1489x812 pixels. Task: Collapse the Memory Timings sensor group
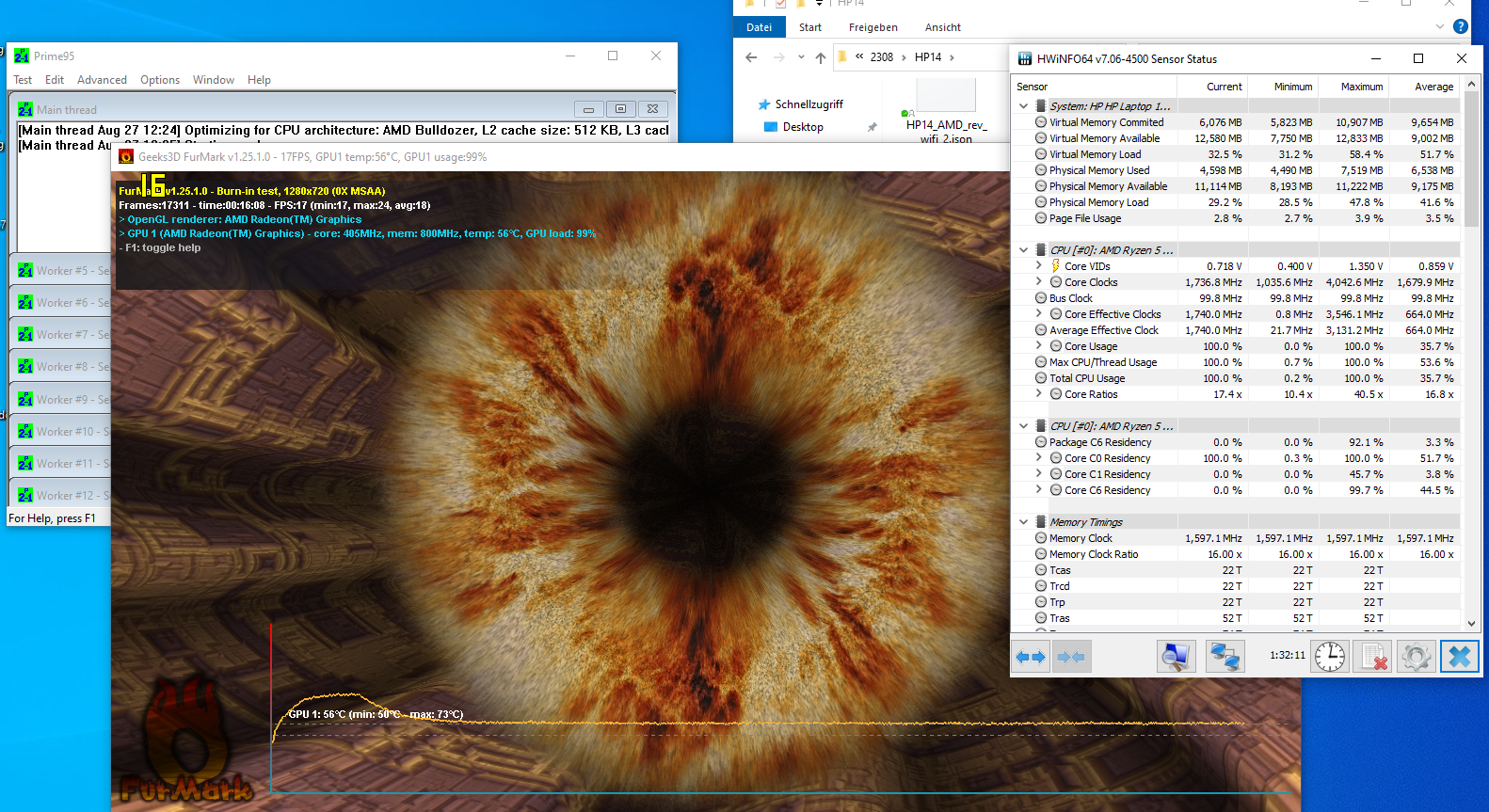coord(1024,522)
